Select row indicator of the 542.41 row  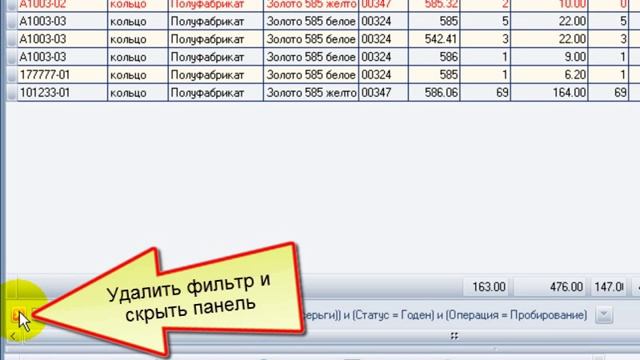(12, 39)
